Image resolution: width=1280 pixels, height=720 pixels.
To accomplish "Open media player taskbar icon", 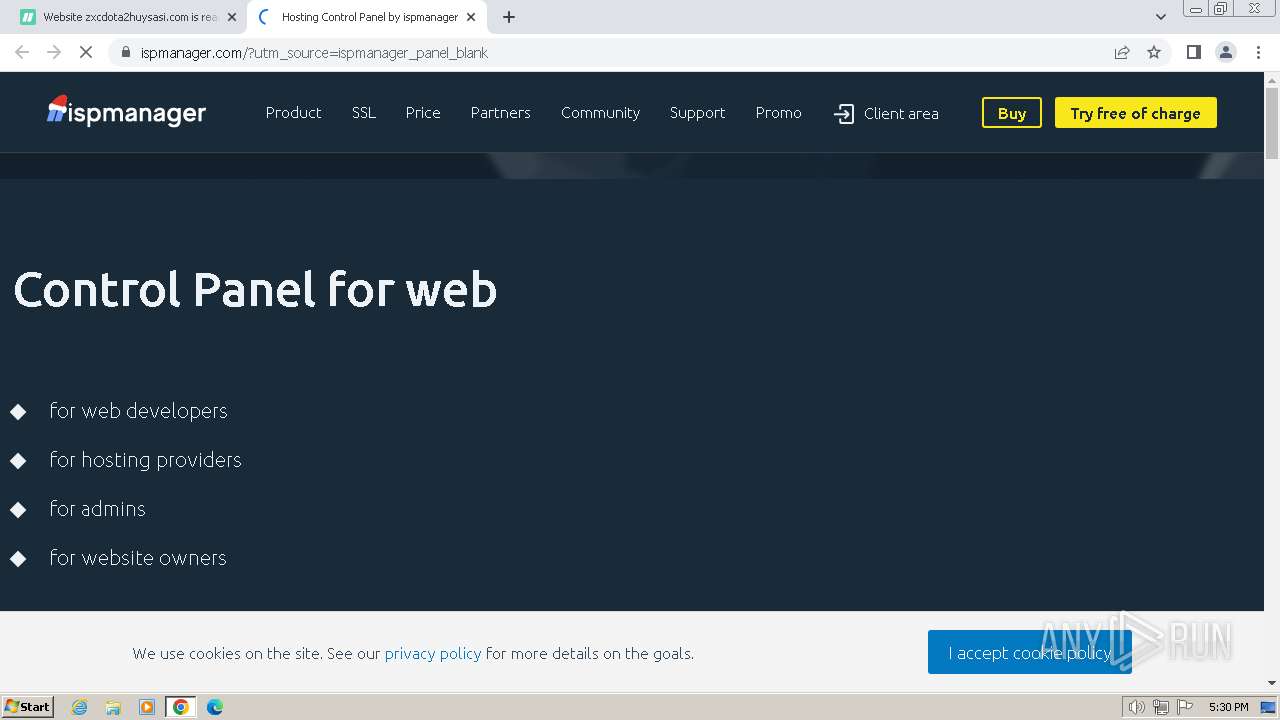I will click(x=147, y=707).
